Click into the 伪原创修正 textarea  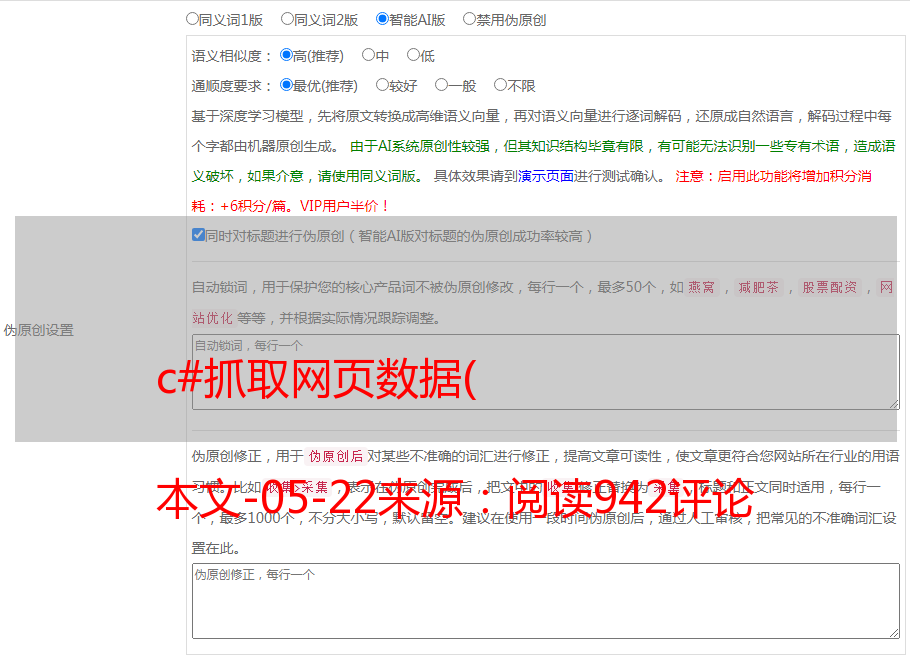[546, 601]
